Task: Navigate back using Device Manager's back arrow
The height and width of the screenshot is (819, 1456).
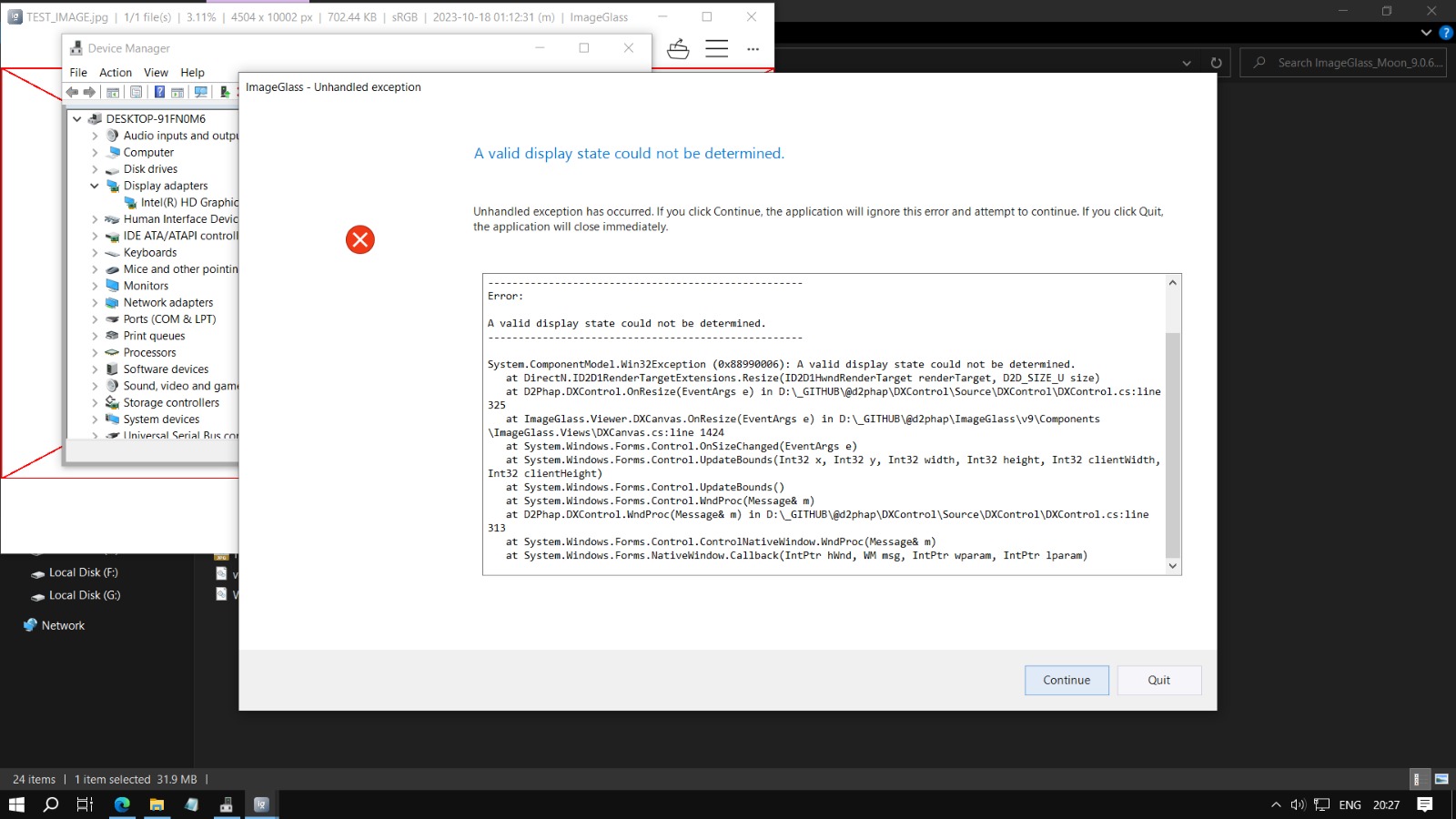Action: (73, 91)
